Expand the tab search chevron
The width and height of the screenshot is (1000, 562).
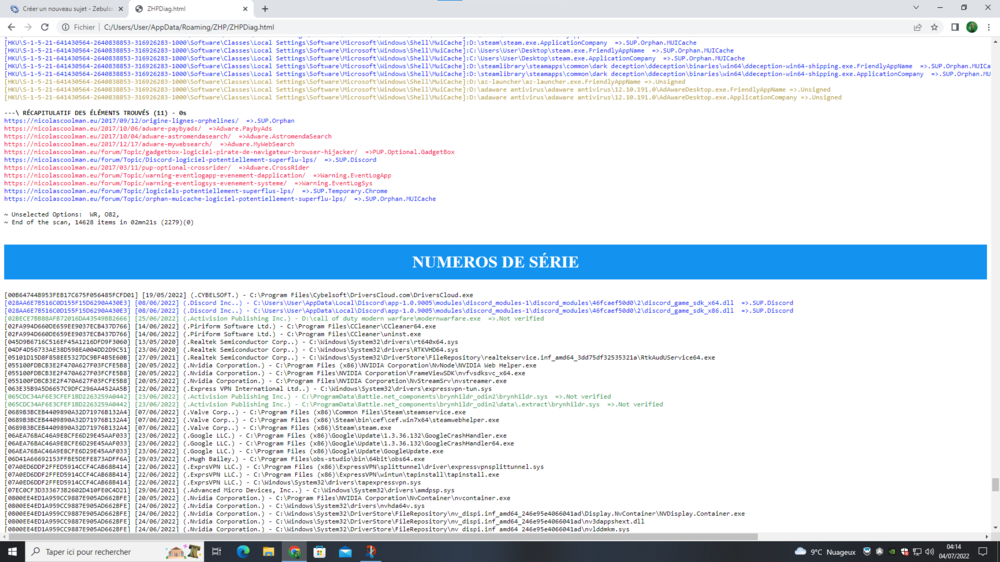[915, 8]
